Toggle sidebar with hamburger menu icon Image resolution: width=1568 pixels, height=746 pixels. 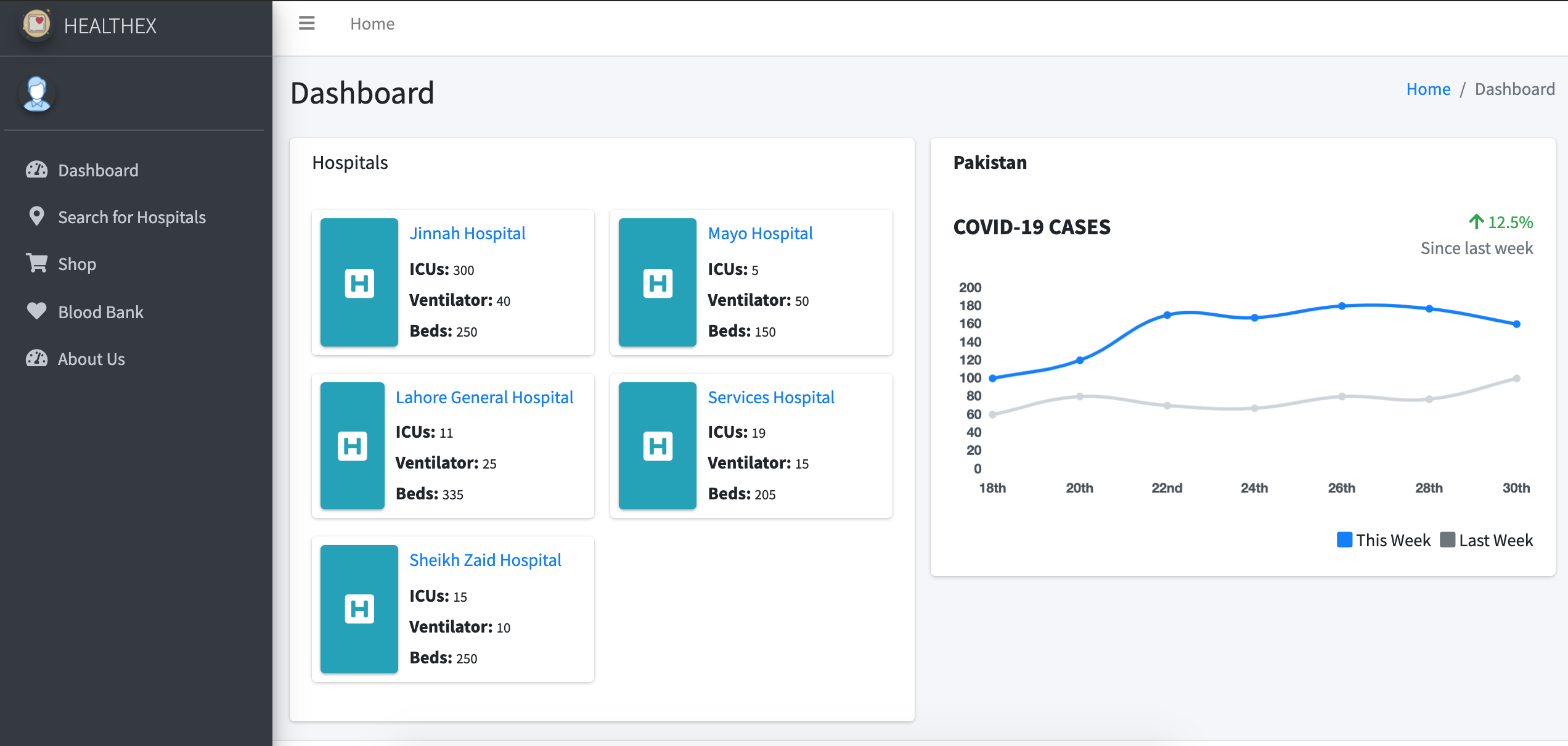[306, 23]
